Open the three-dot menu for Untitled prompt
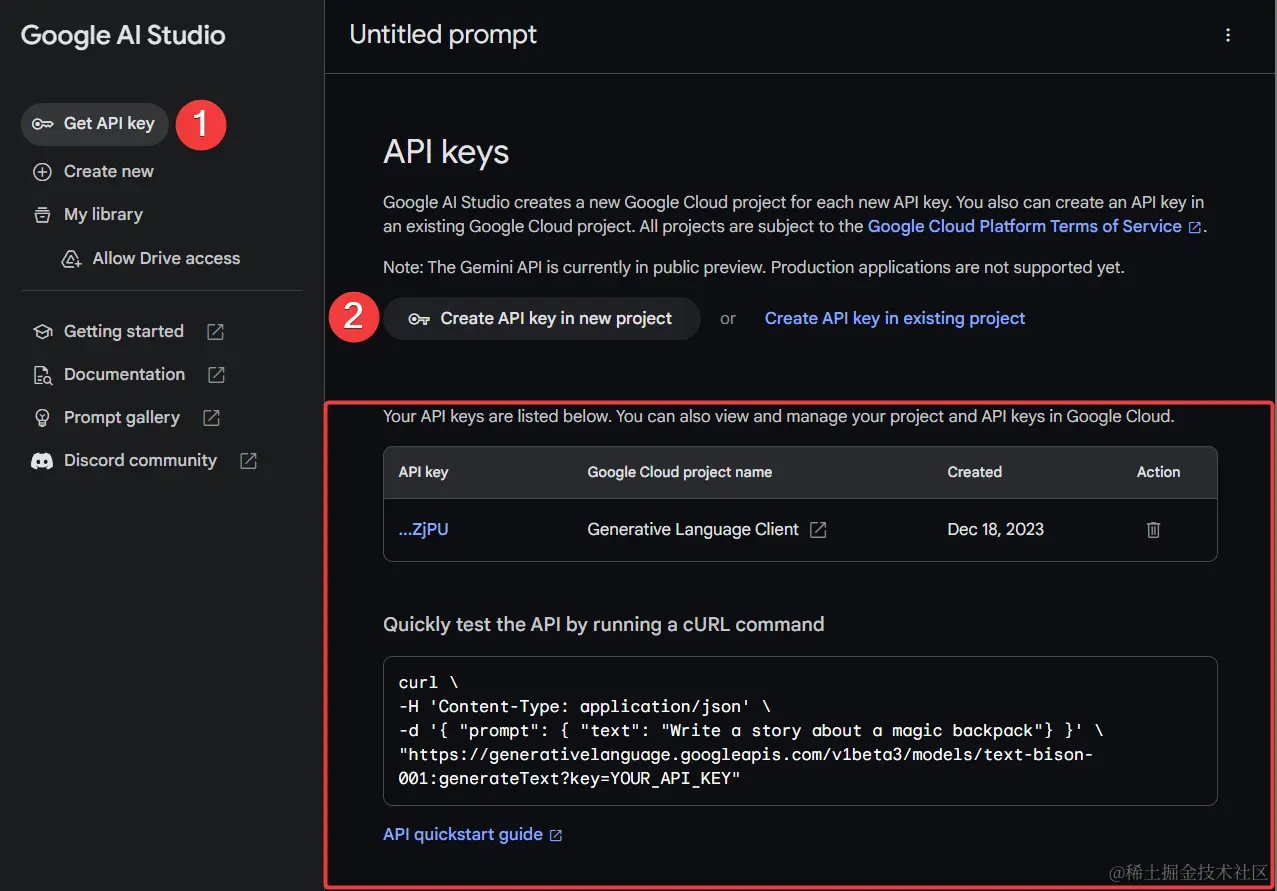This screenshot has width=1277, height=891. tap(1227, 35)
